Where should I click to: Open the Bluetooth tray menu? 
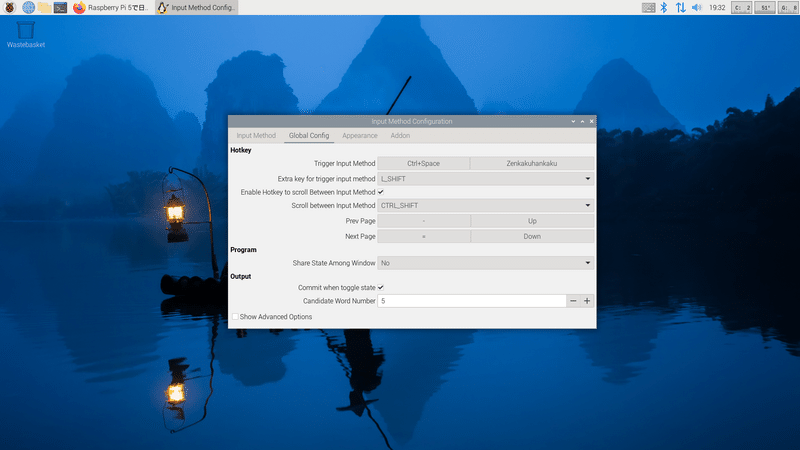(664, 7)
